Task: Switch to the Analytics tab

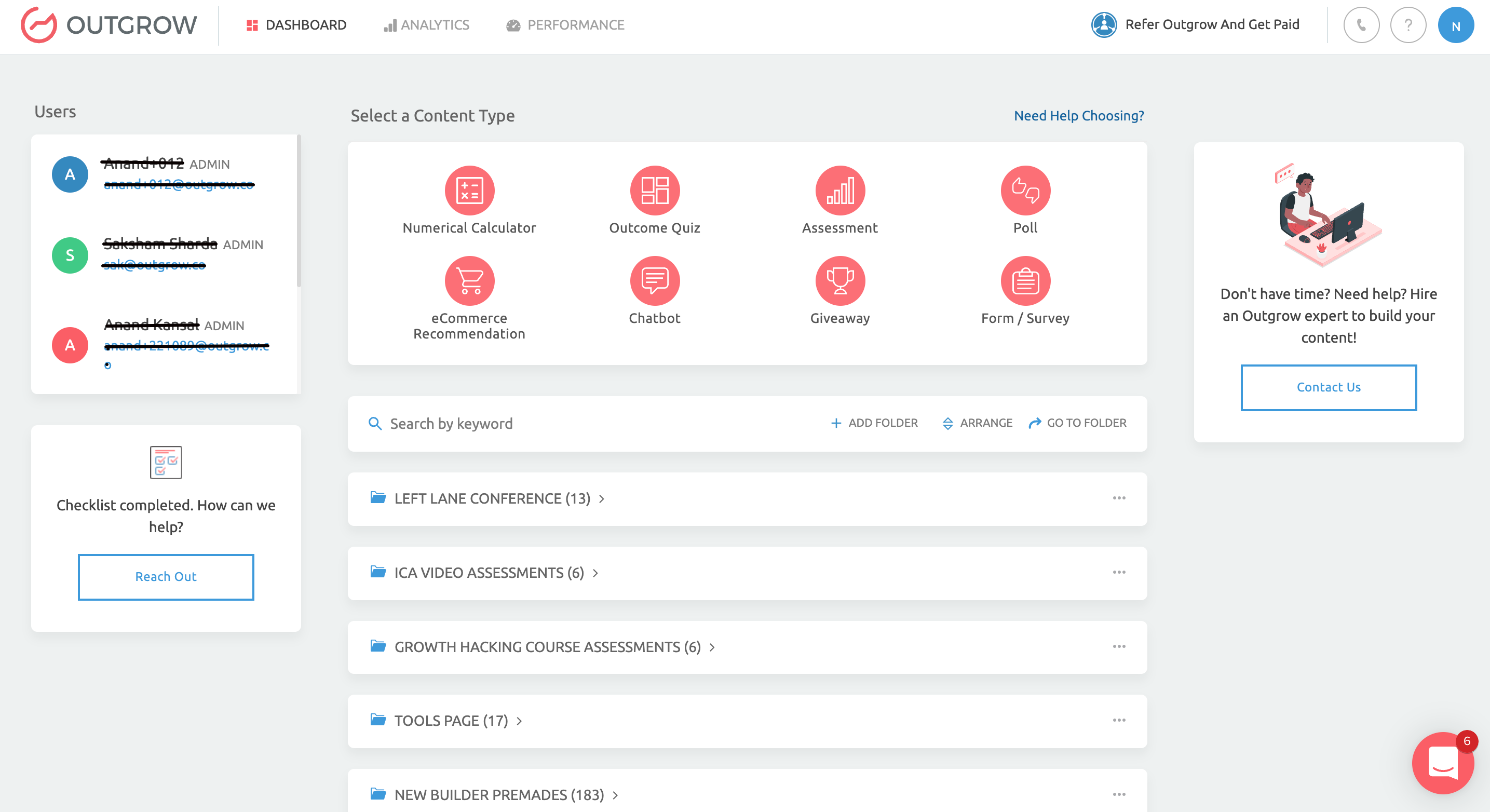Action: [x=427, y=25]
